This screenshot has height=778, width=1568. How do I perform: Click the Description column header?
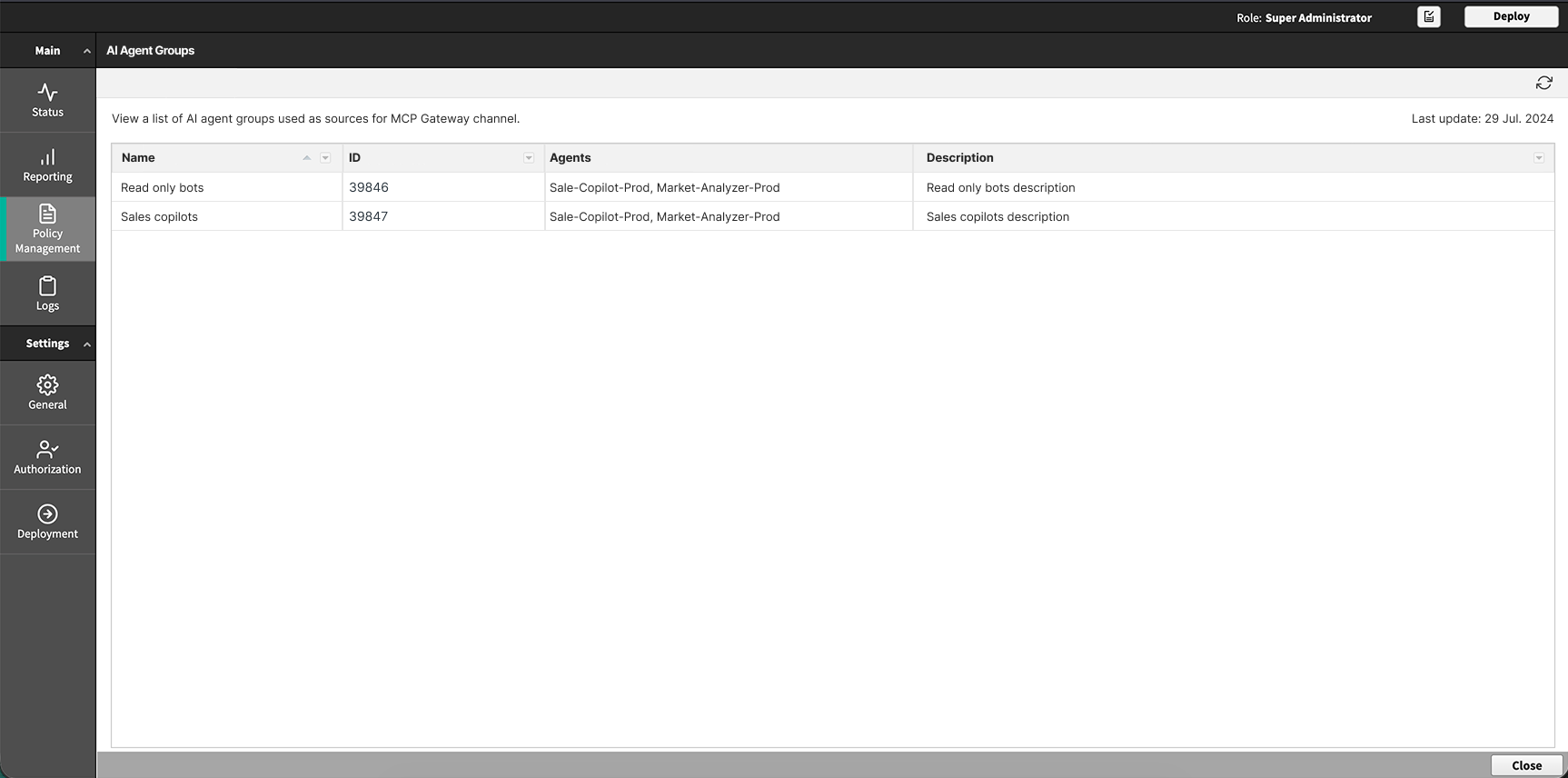[1234, 158]
